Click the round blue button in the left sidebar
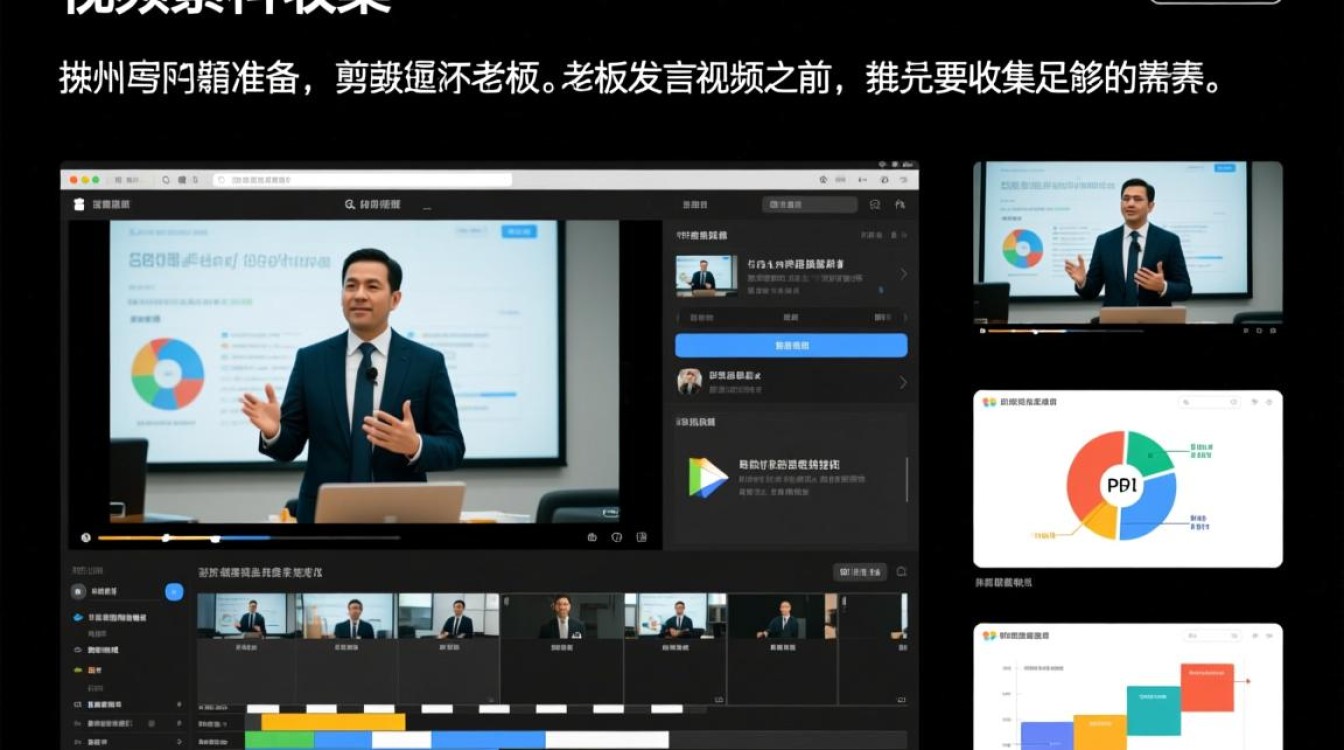Viewport: 1344px width, 750px height. tap(174, 592)
